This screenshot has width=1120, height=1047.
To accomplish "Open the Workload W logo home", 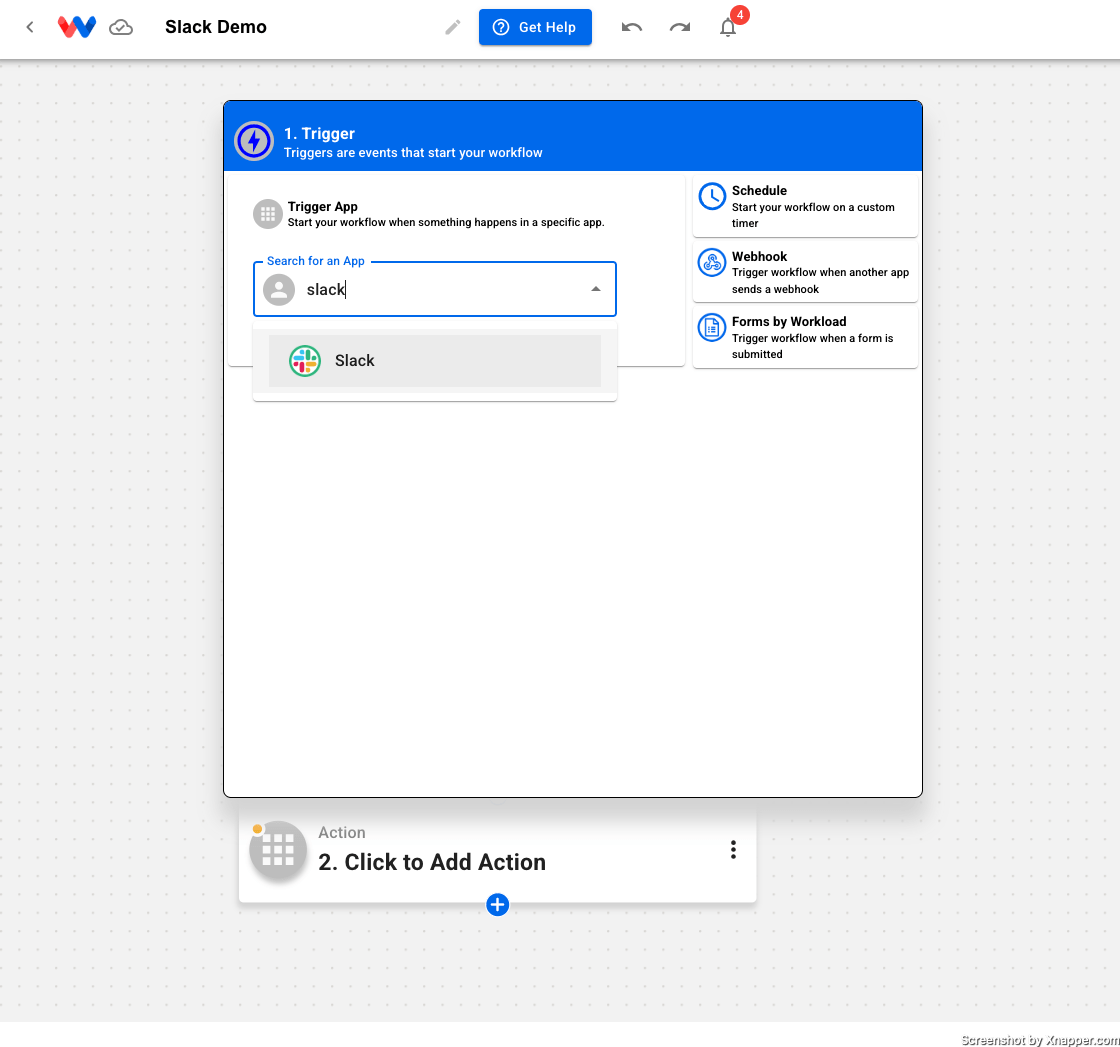I will pyautogui.click(x=76, y=27).
